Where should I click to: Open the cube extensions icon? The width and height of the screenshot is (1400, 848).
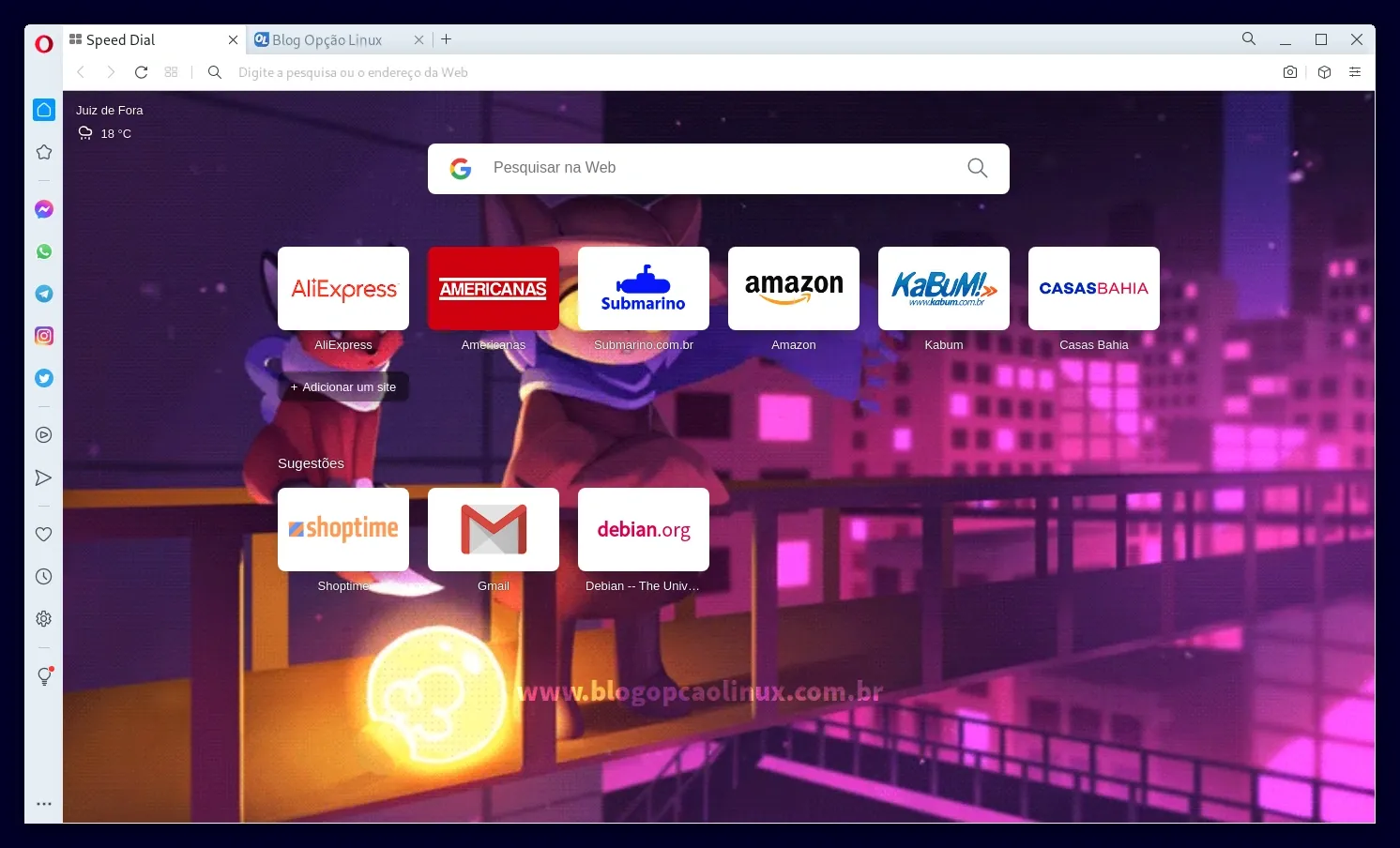[x=1324, y=72]
